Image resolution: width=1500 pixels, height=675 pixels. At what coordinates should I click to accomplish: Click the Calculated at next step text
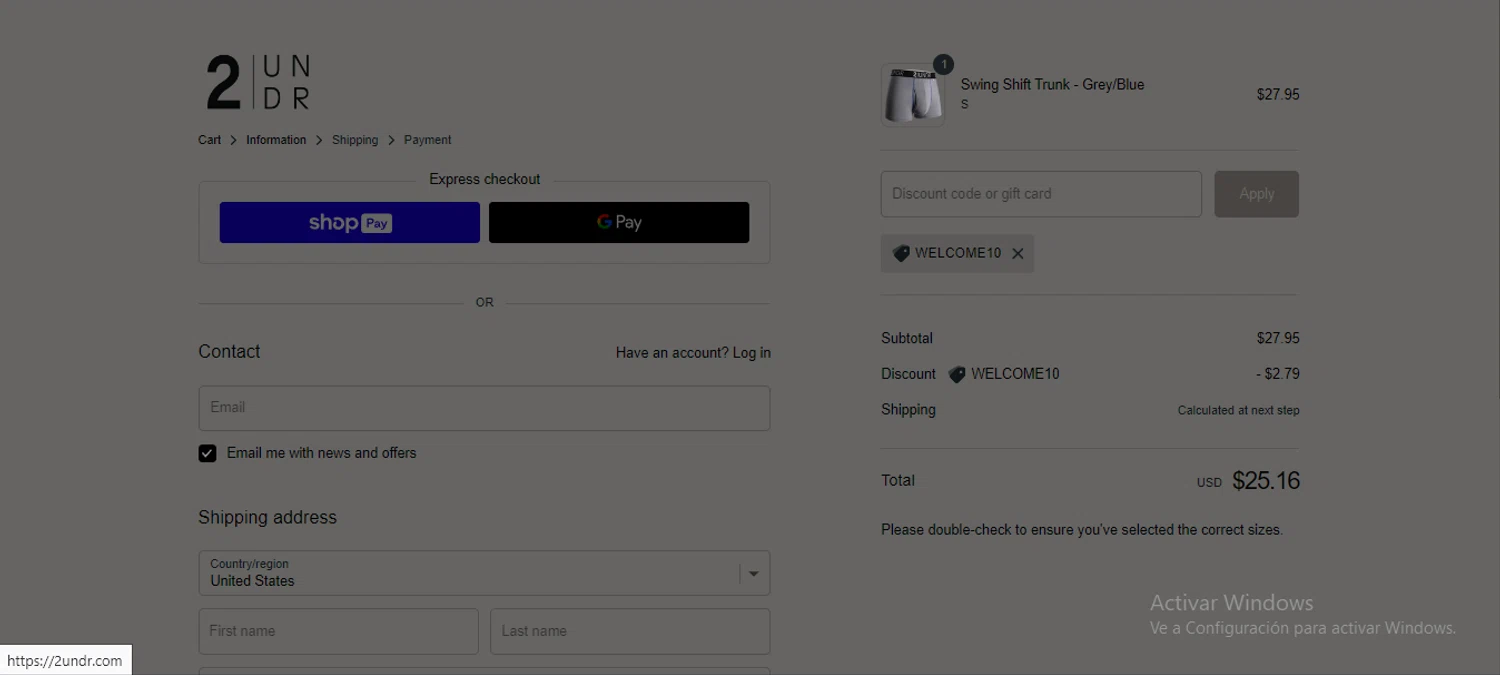click(1239, 410)
